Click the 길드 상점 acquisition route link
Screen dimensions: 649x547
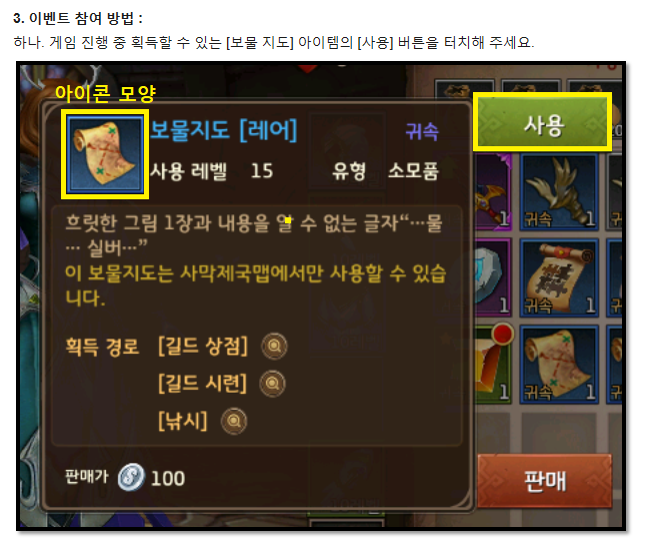pyautogui.click(x=203, y=346)
